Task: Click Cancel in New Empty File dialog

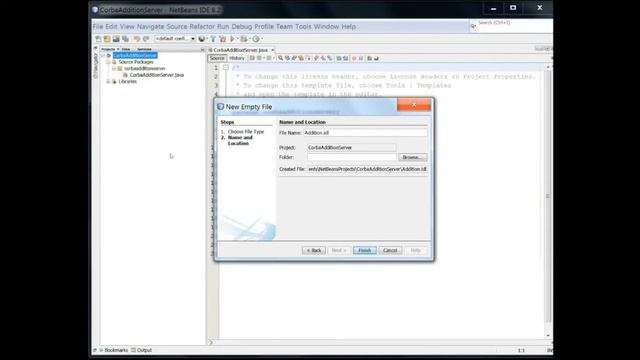Action: (x=390, y=250)
